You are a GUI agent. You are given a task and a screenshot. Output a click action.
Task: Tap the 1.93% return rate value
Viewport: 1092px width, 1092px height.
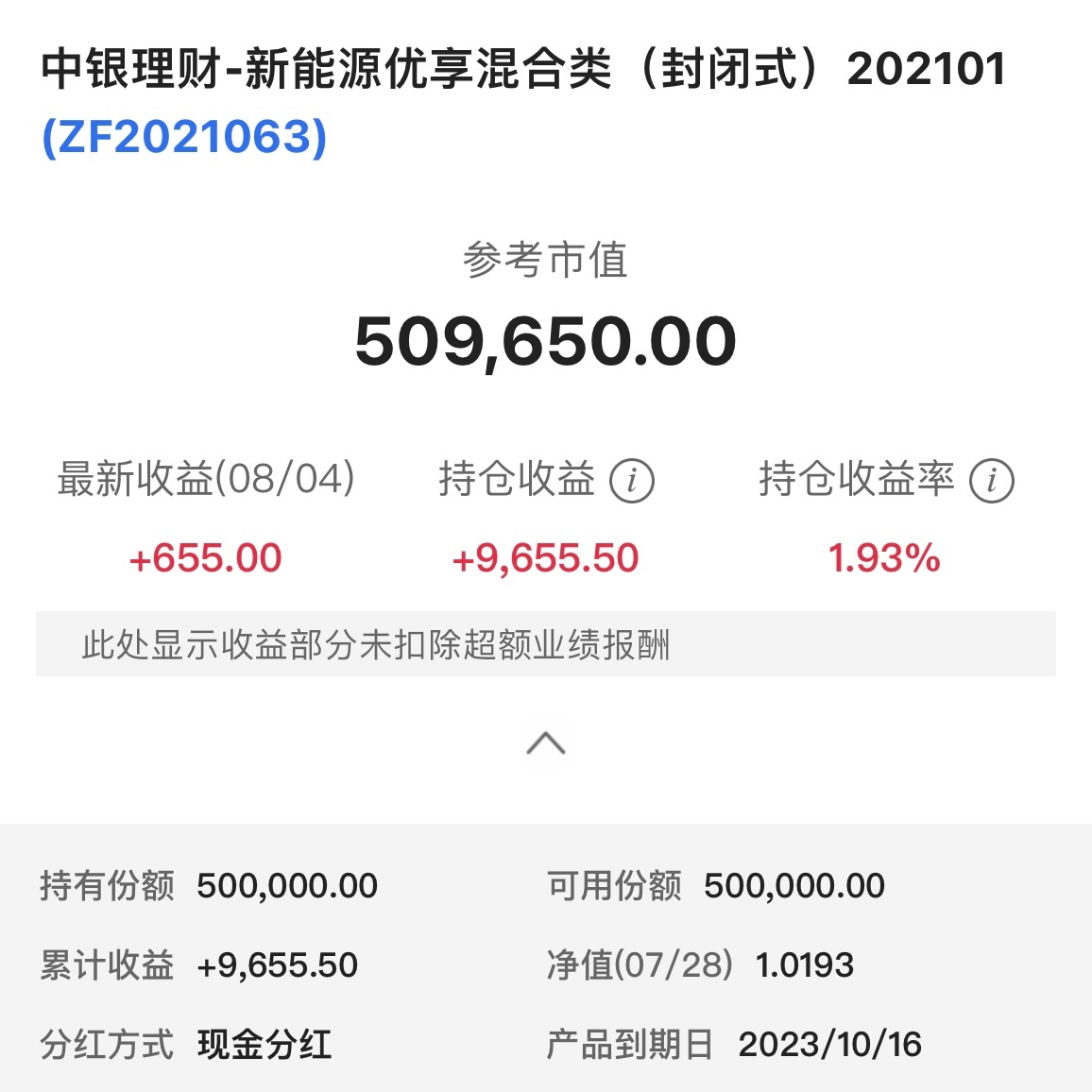[x=884, y=558]
